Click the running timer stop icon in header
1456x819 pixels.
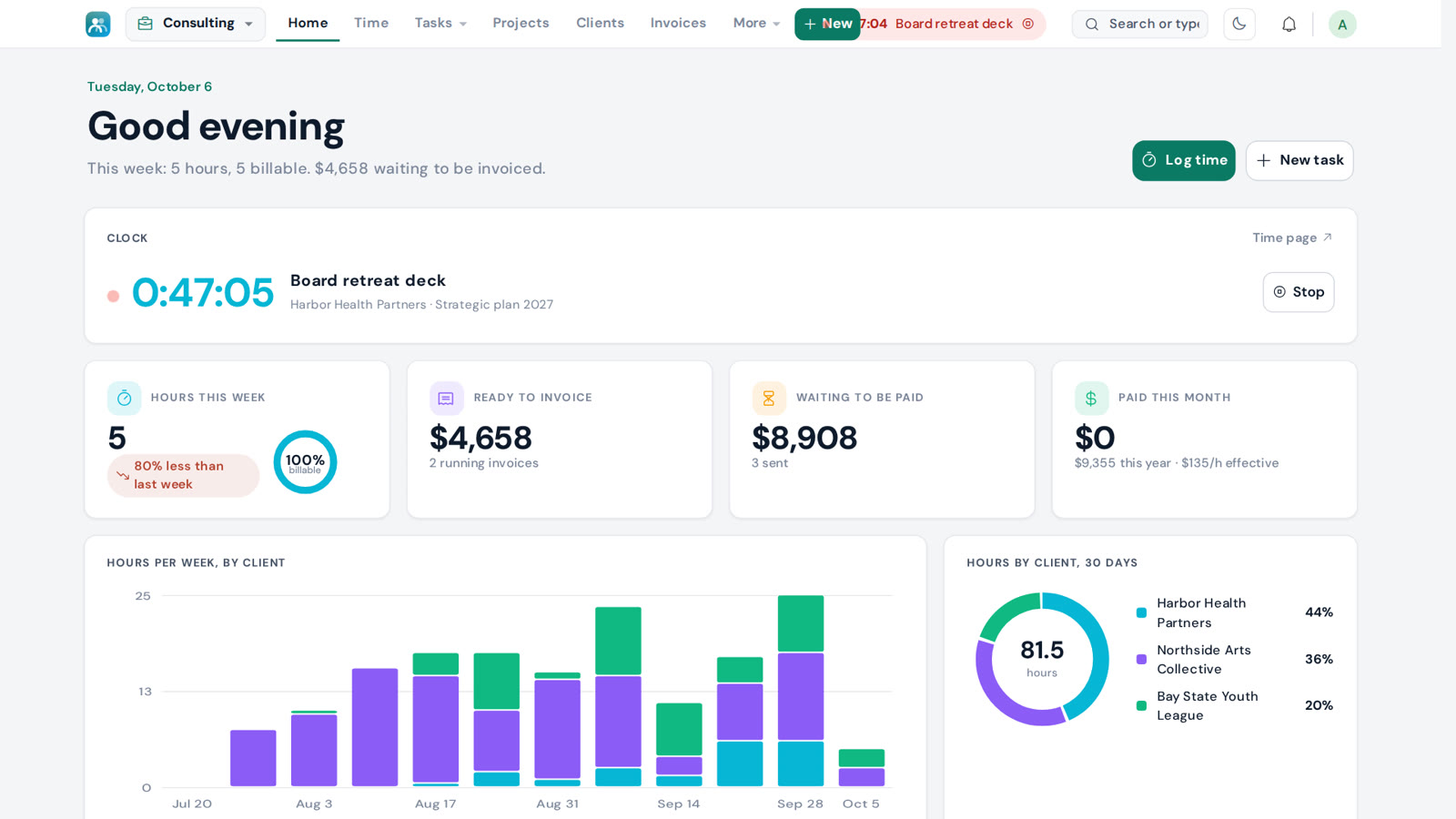pos(1028,24)
